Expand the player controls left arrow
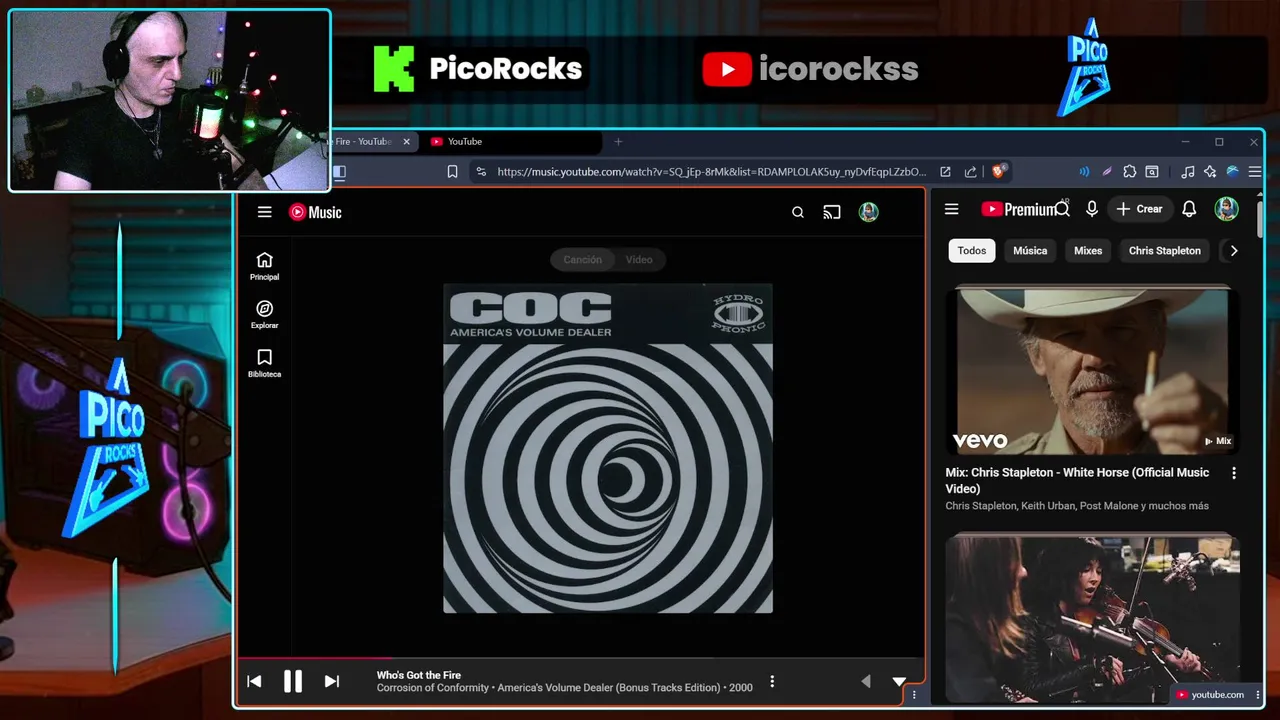The width and height of the screenshot is (1280, 720). [866, 681]
